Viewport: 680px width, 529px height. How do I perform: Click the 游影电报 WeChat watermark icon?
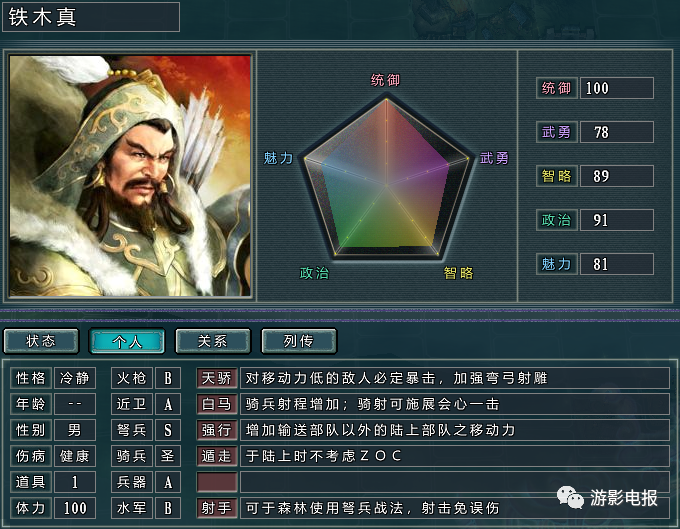point(570,497)
